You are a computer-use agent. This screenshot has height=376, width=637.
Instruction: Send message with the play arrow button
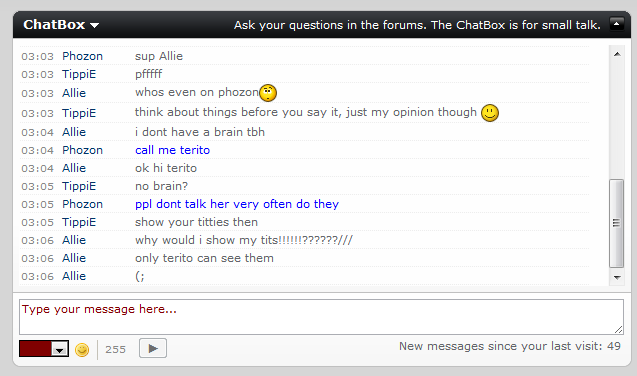(153, 348)
